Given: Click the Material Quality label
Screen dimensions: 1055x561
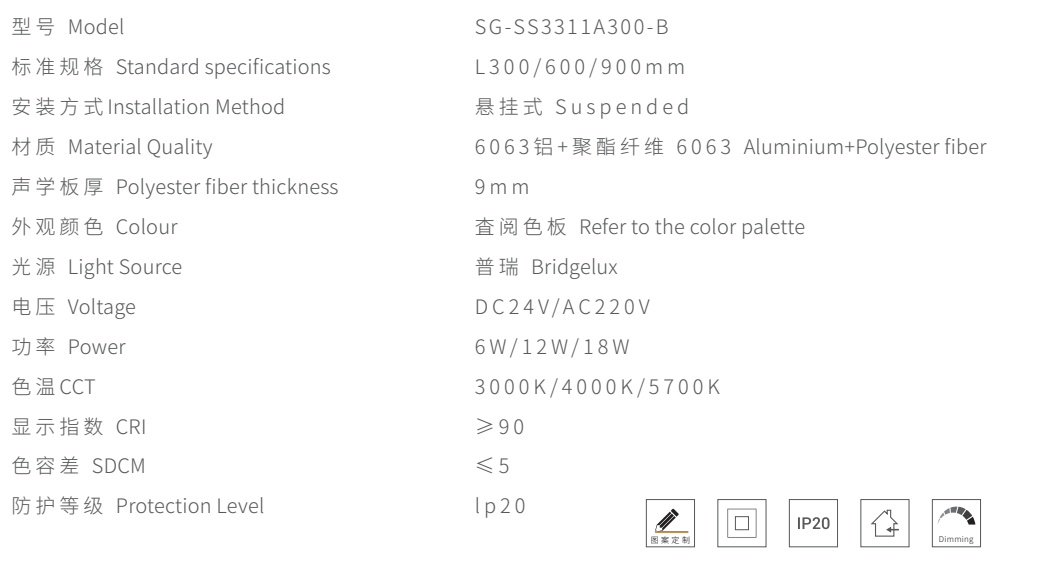Looking at the screenshot, I should click(139, 147).
